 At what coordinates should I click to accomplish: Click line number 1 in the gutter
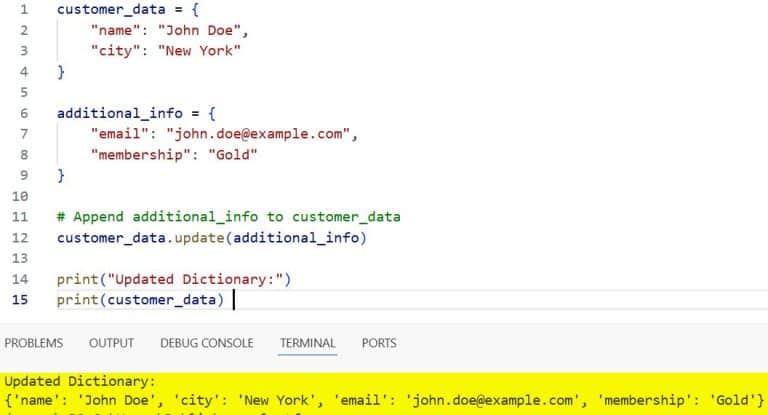(x=23, y=9)
